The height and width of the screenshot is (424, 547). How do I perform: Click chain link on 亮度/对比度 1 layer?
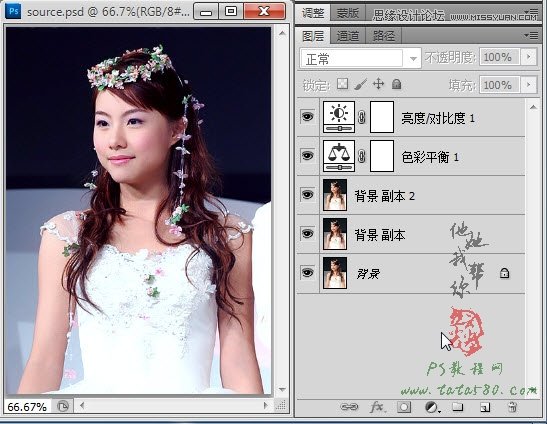pos(362,117)
